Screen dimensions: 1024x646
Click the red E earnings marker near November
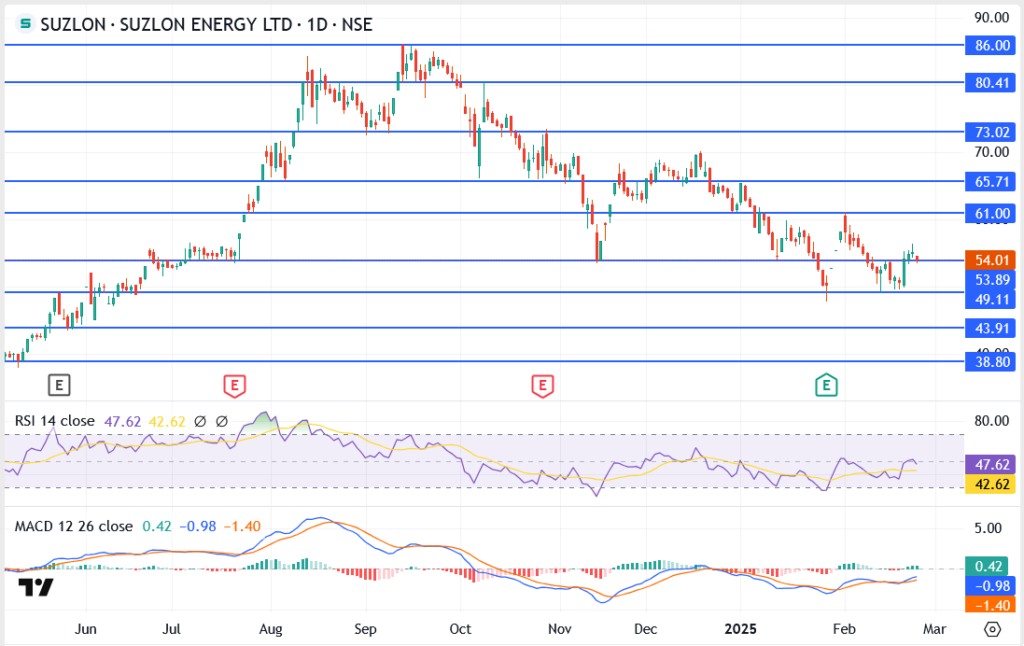point(542,385)
